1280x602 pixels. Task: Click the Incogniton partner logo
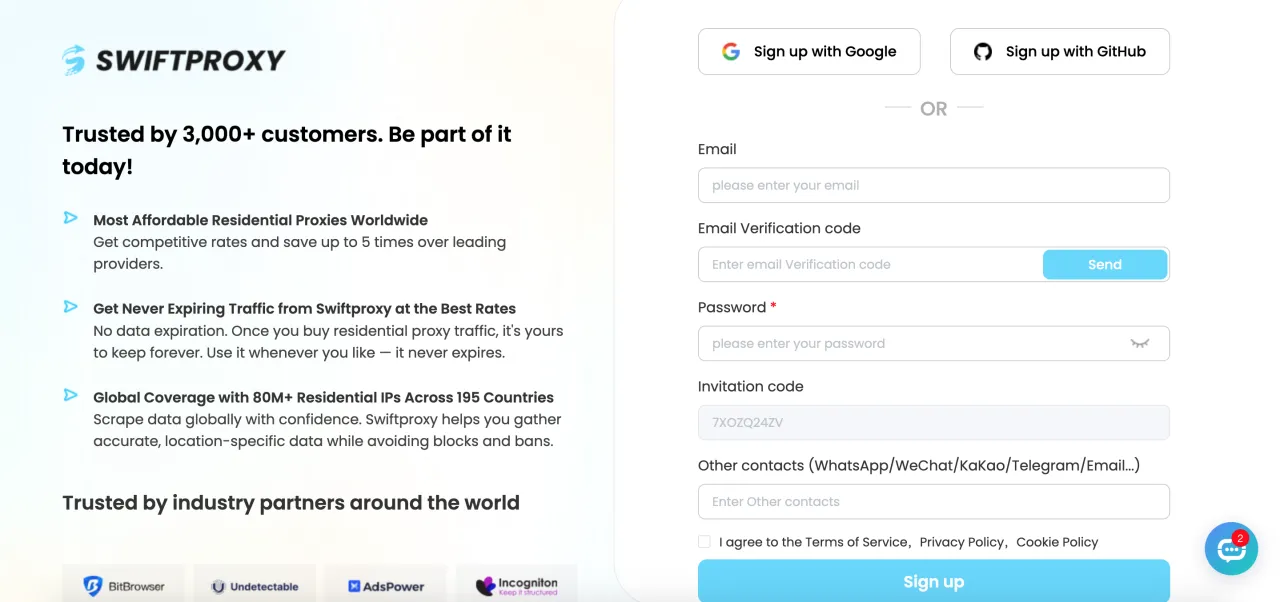click(517, 585)
